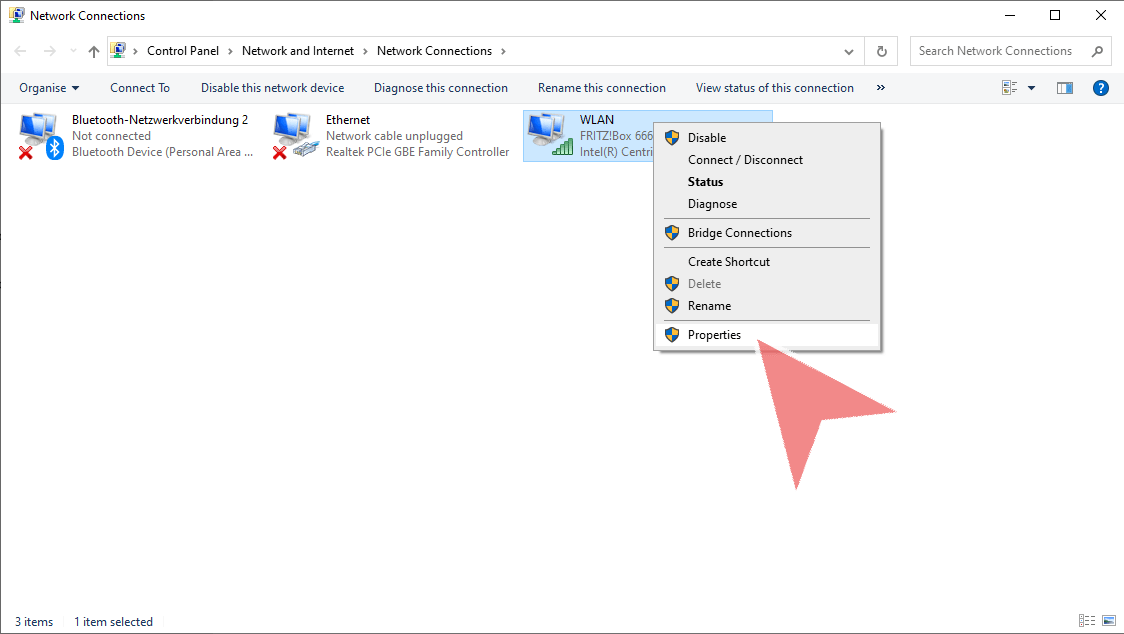Open the Help question mark icon

tap(1101, 88)
